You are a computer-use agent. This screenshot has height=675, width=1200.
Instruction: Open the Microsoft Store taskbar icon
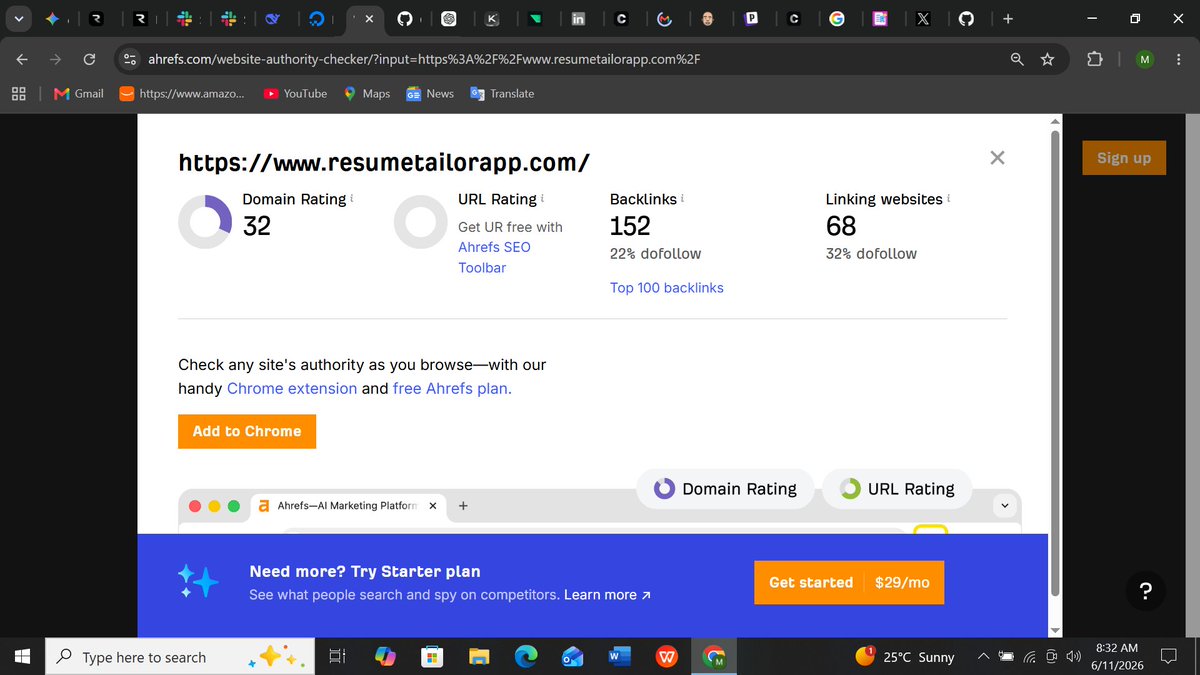click(432, 657)
